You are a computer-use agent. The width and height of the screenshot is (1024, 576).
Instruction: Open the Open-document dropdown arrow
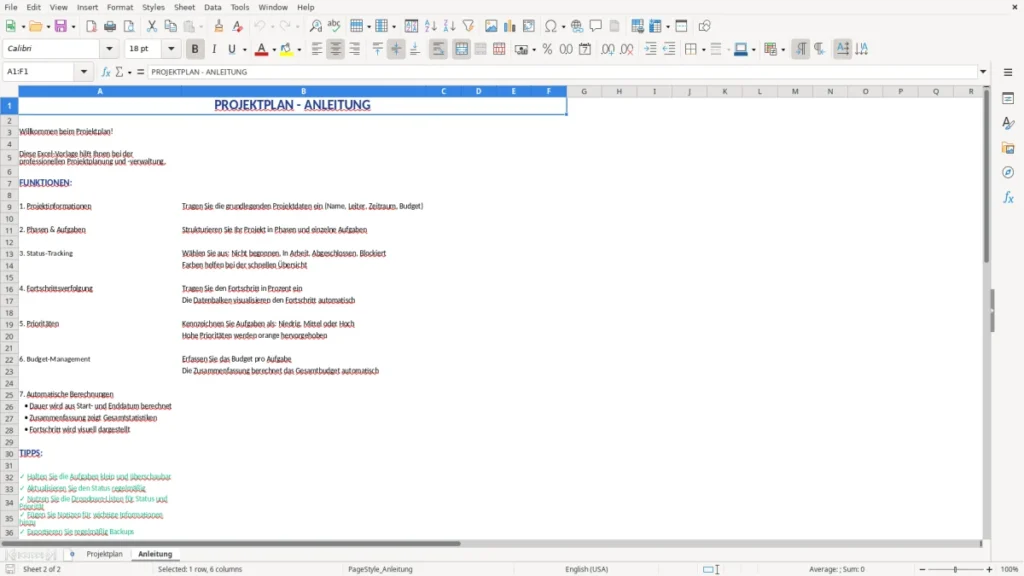pos(48,27)
